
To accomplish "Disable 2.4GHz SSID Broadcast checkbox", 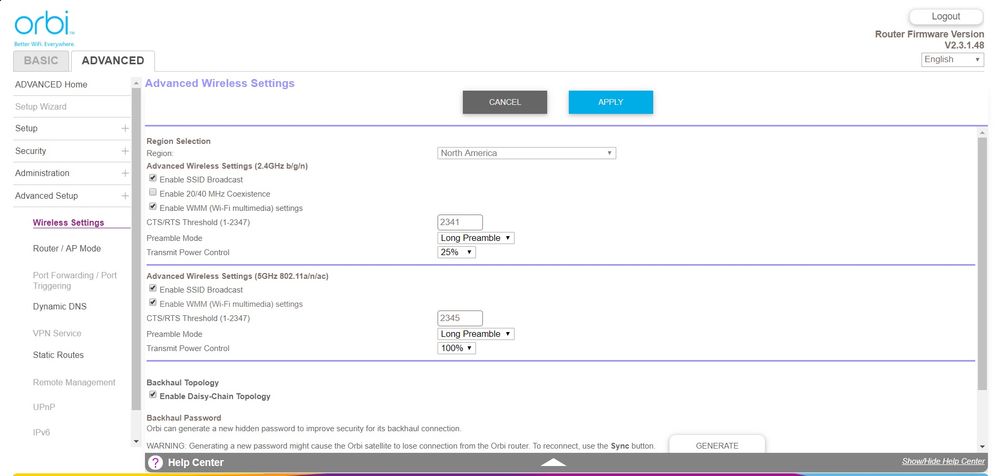I will coord(153,179).
